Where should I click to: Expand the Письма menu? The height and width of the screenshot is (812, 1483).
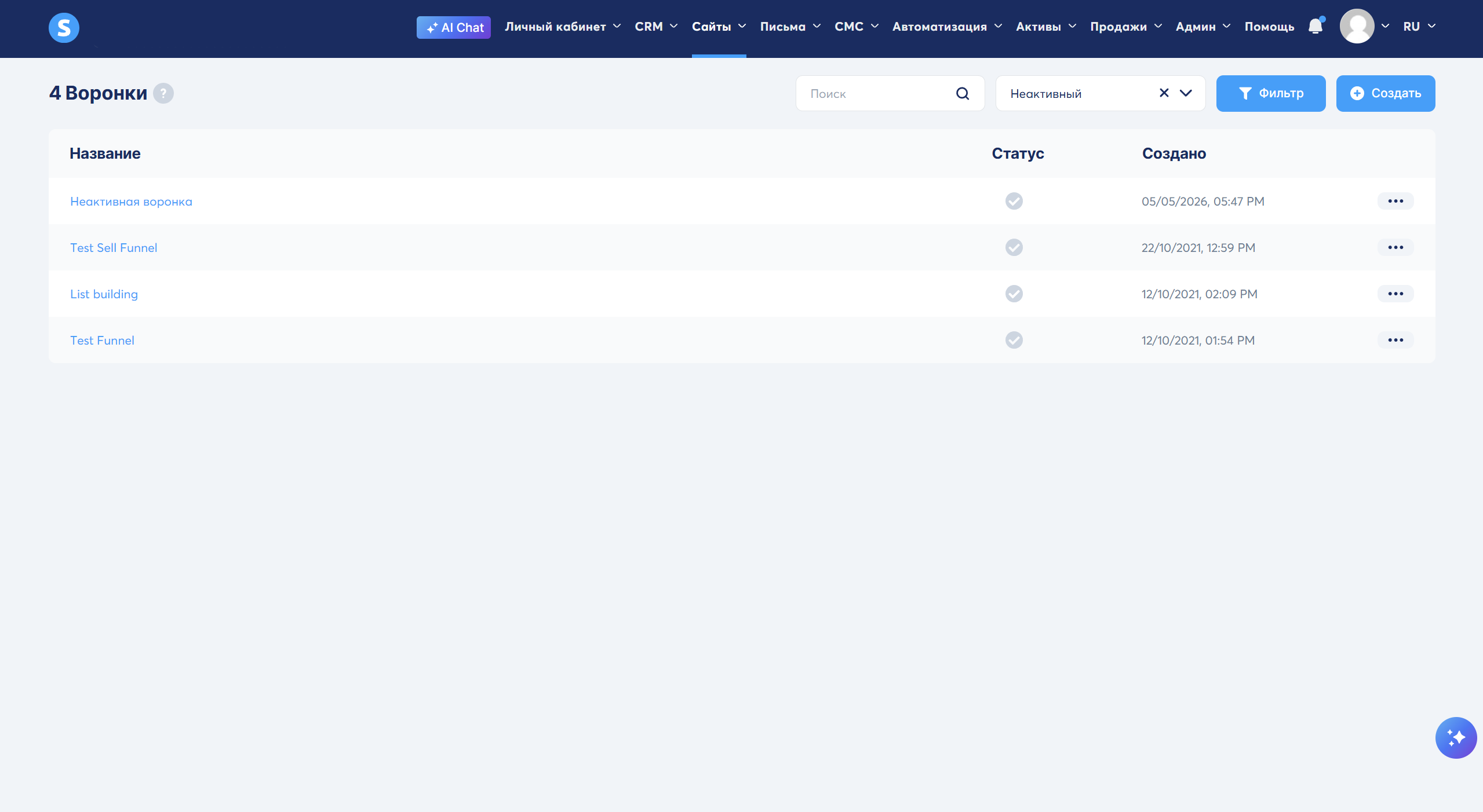pyautogui.click(x=790, y=27)
